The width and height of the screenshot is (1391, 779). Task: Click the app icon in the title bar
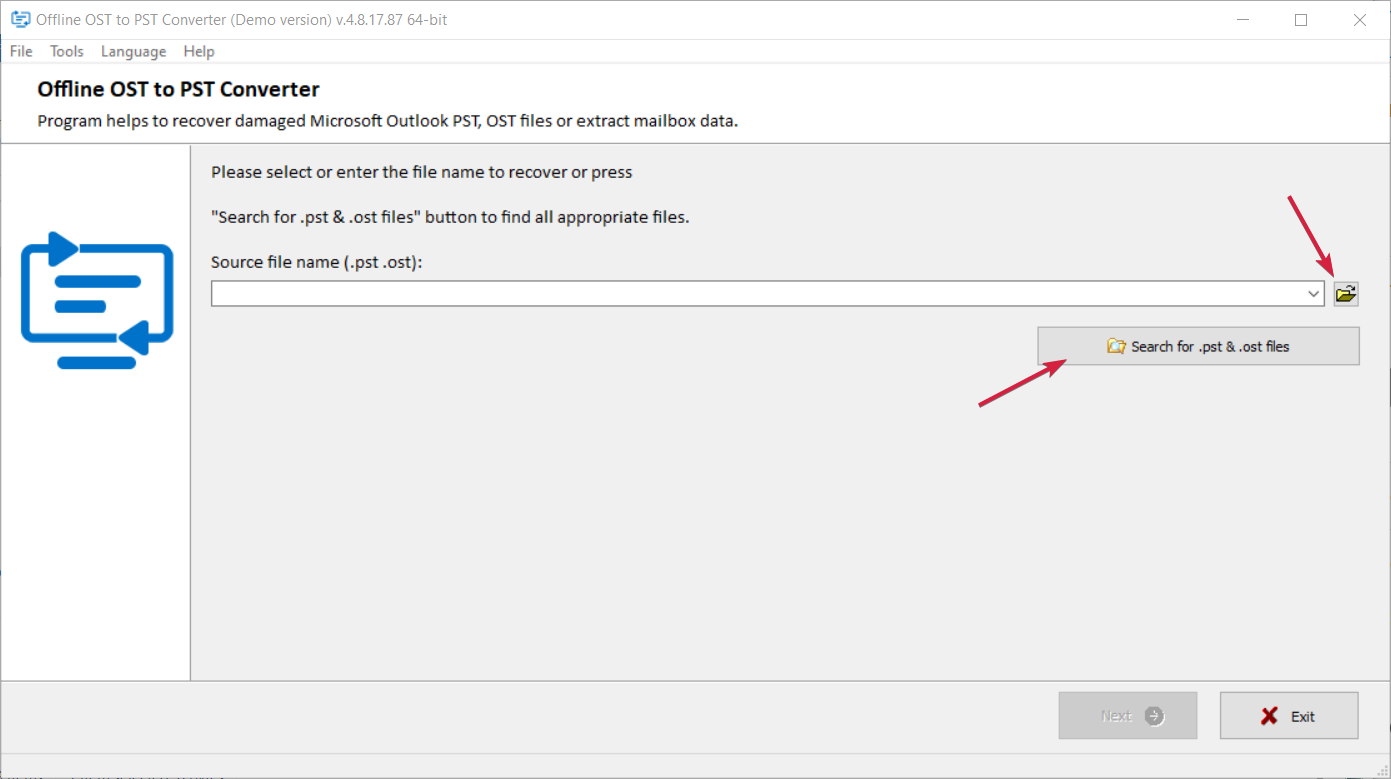20,19
